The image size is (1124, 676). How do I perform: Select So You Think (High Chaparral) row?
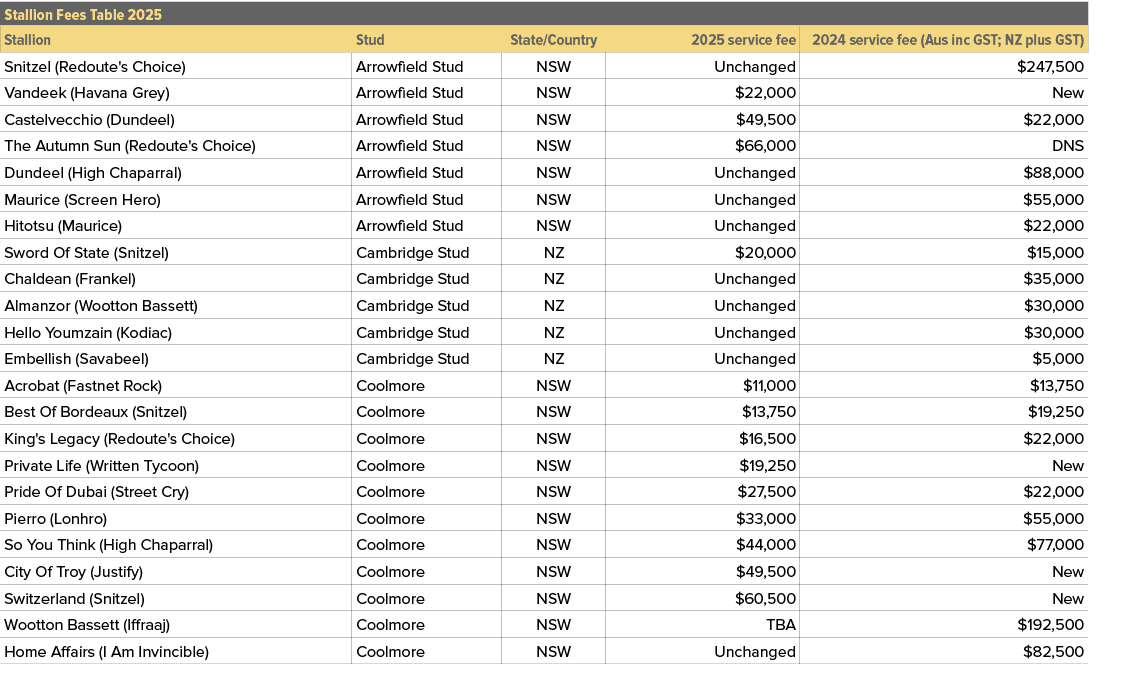coord(107,545)
